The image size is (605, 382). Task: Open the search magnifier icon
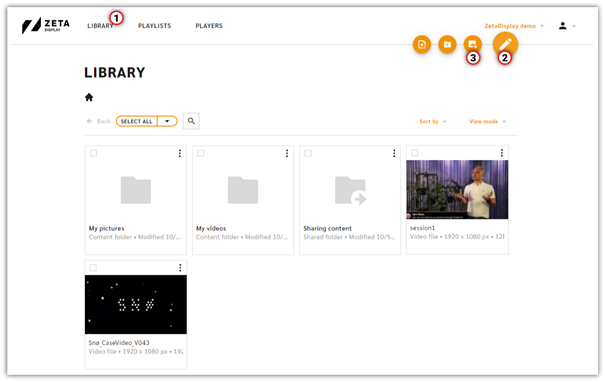(x=191, y=121)
